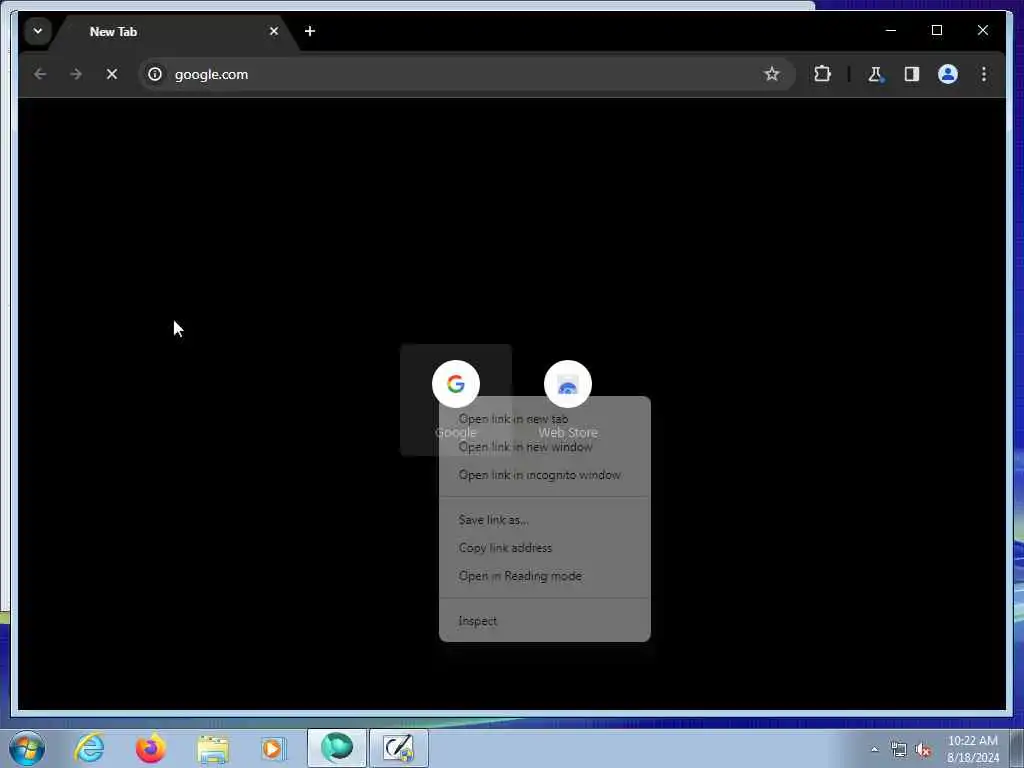Launch Firefox from taskbar

pyautogui.click(x=150, y=748)
